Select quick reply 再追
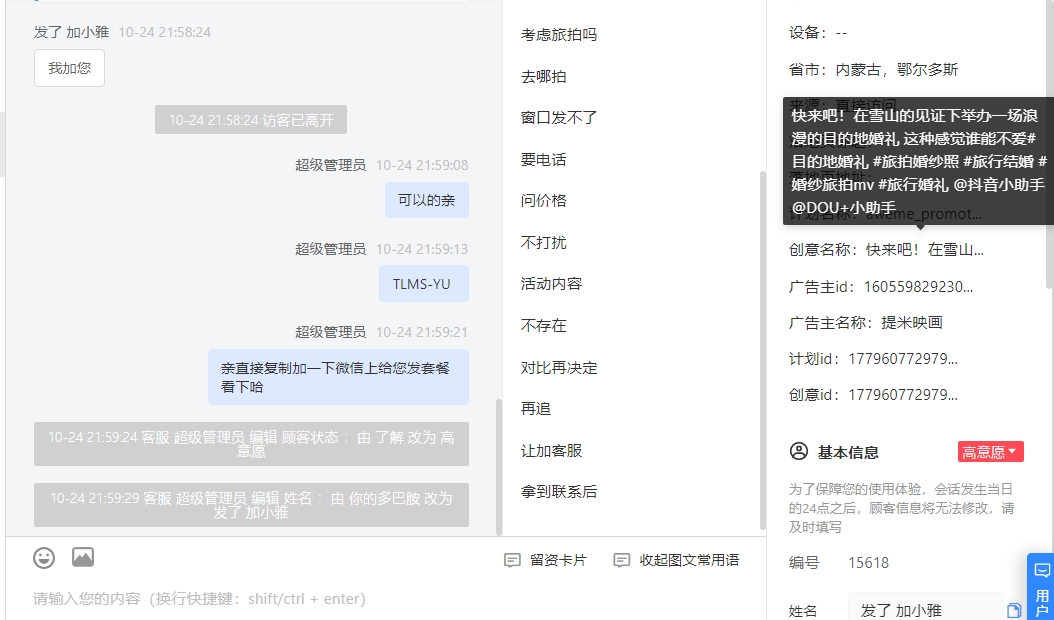The height and width of the screenshot is (620, 1054). (x=536, y=408)
